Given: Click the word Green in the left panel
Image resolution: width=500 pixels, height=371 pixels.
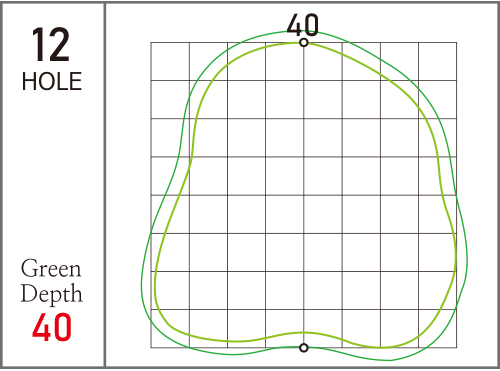Looking at the screenshot, I should [51, 268].
